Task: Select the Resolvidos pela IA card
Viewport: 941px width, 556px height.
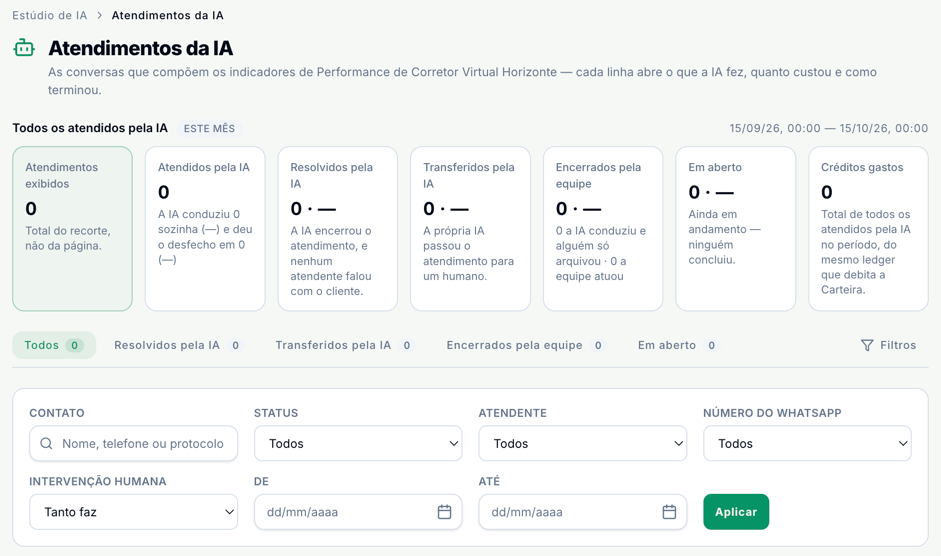Action: (338, 229)
